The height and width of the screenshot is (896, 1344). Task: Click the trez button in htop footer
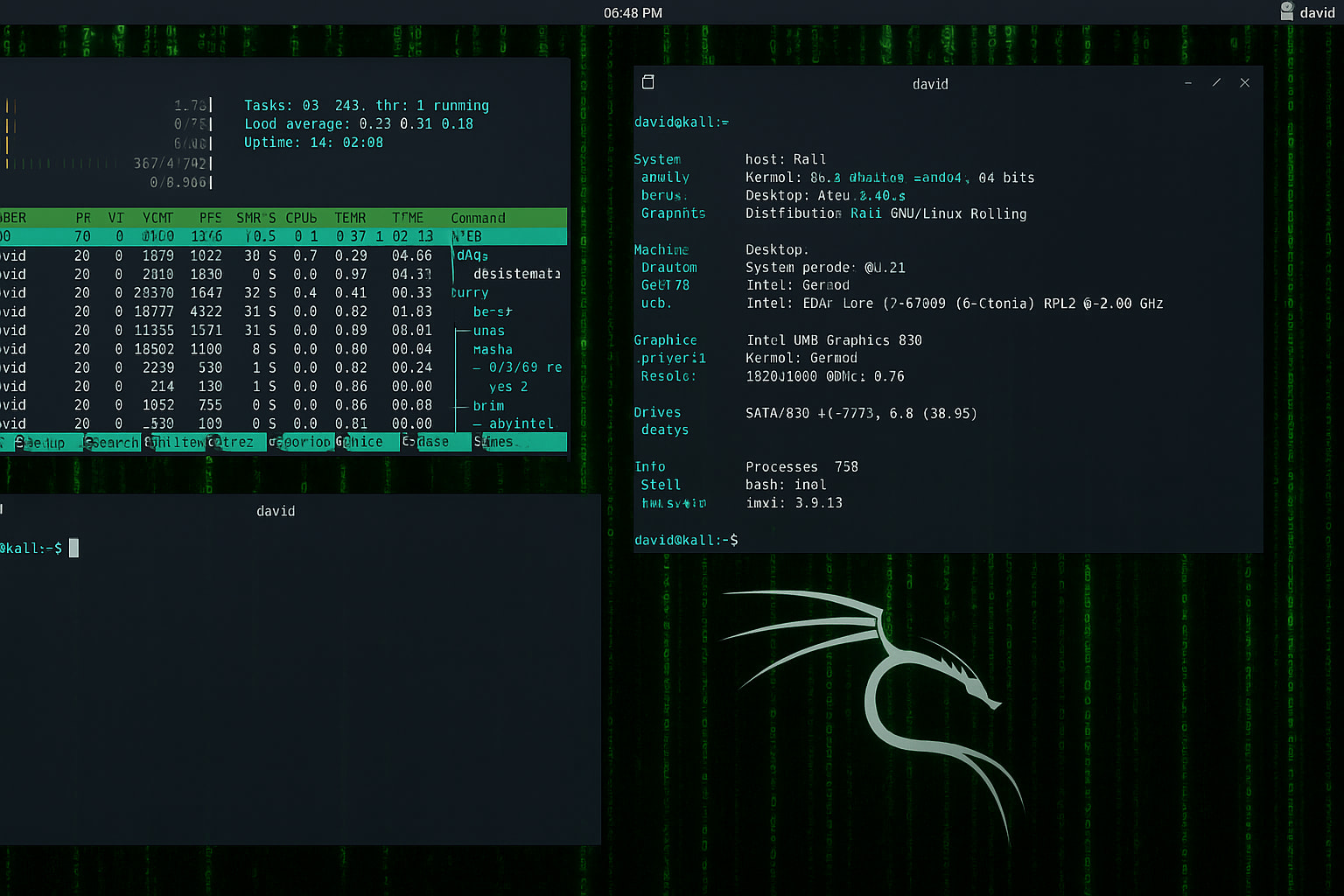coord(236,442)
